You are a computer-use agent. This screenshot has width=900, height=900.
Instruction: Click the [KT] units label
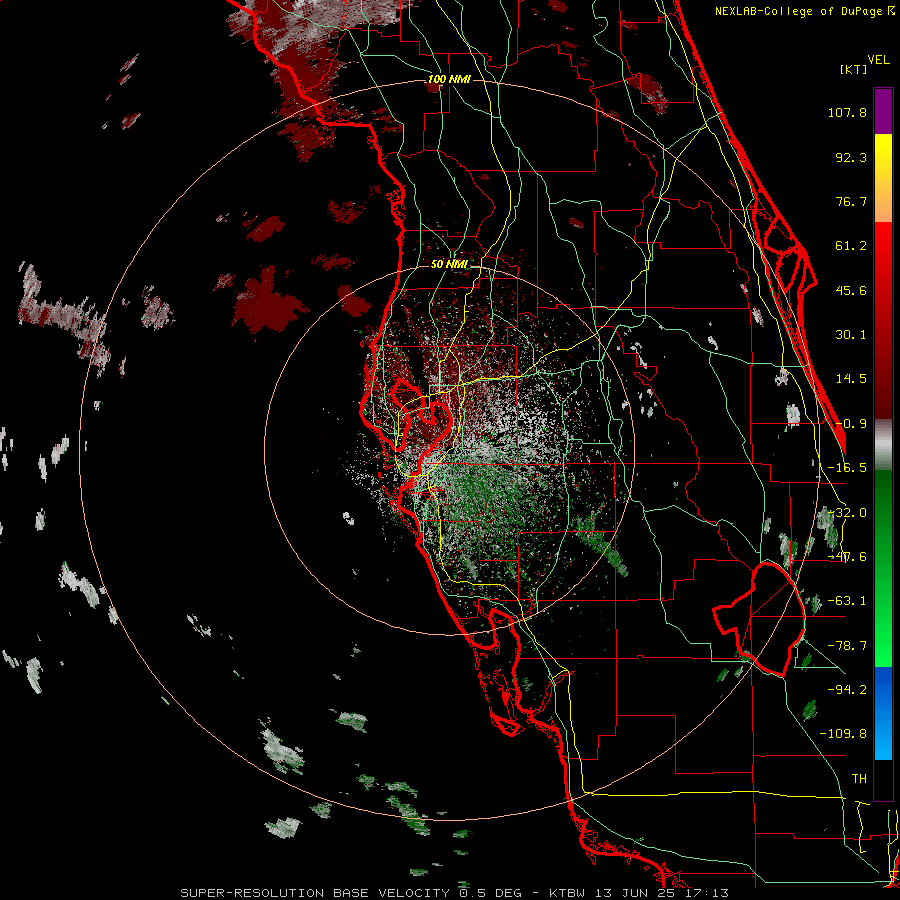(853, 69)
